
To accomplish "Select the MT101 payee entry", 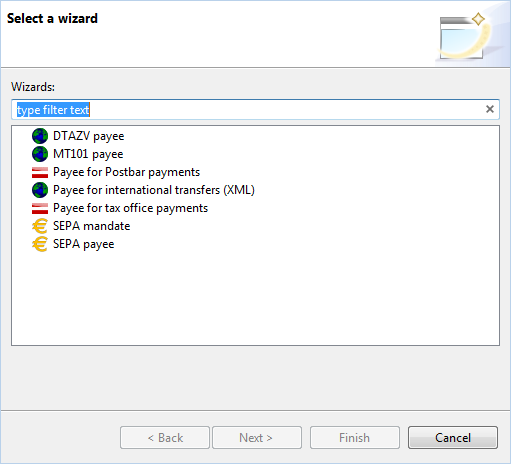I will pyautogui.click(x=88, y=154).
